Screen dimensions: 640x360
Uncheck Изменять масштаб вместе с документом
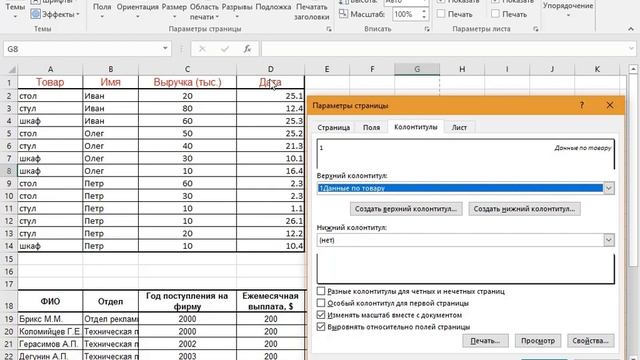point(321,315)
